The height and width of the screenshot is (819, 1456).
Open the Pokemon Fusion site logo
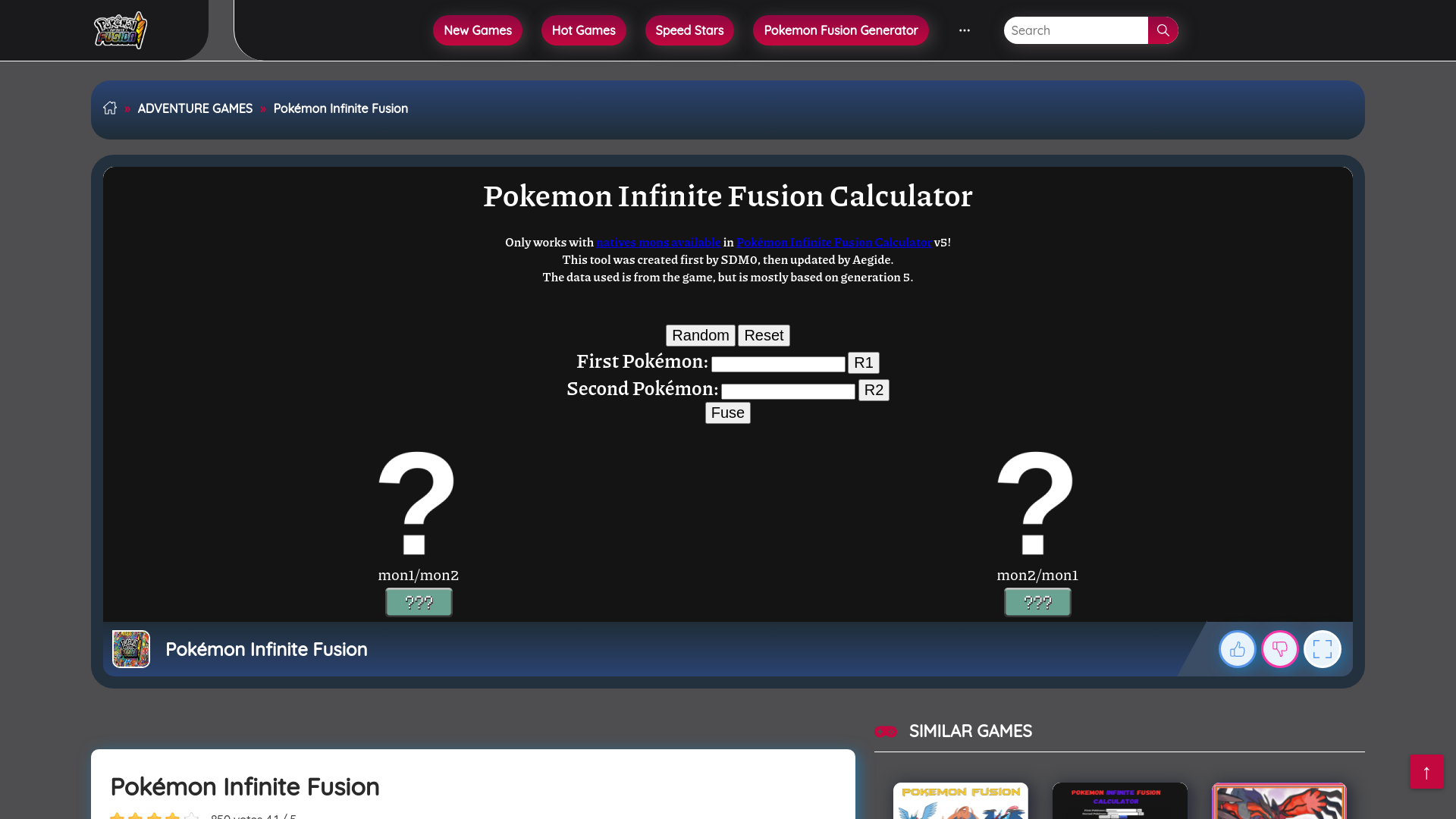(x=121, y=30)
